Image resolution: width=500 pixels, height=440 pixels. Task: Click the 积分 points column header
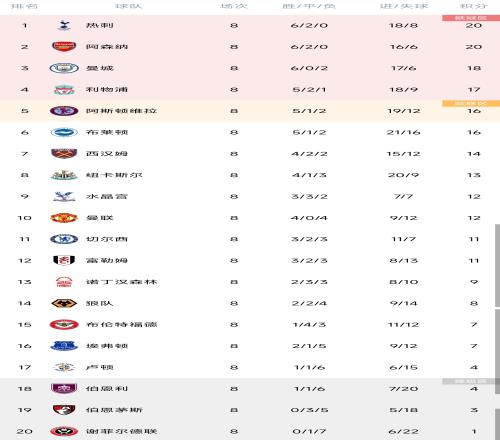pos(474,6)
